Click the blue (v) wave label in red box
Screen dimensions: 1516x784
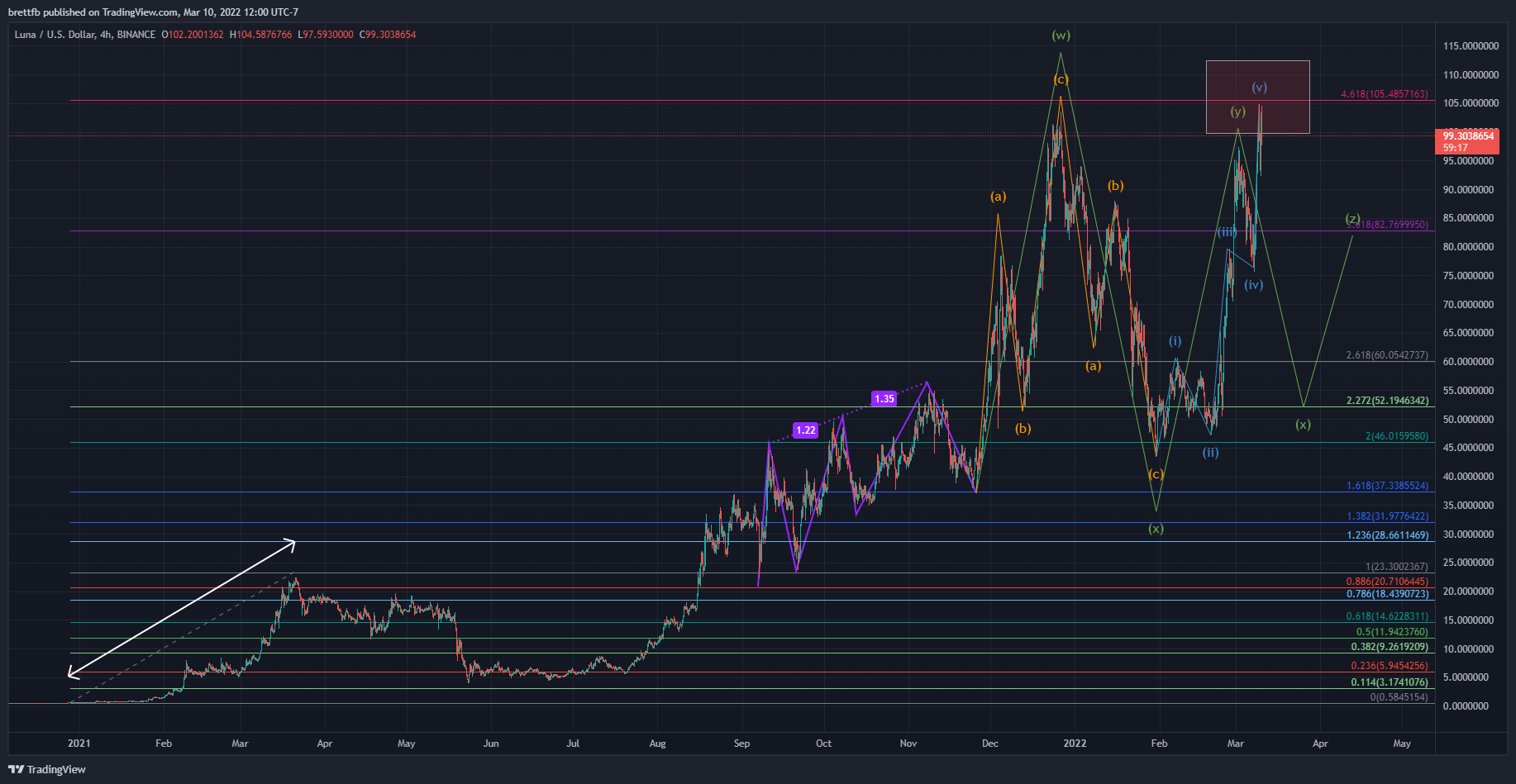click(1259, 87)
